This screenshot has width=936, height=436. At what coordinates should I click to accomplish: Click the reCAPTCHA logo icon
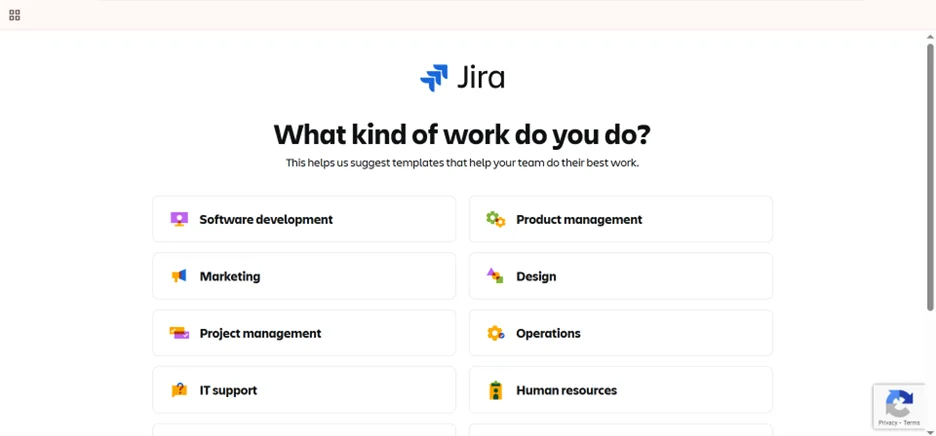pyautogui.click(x=900, y=404)
